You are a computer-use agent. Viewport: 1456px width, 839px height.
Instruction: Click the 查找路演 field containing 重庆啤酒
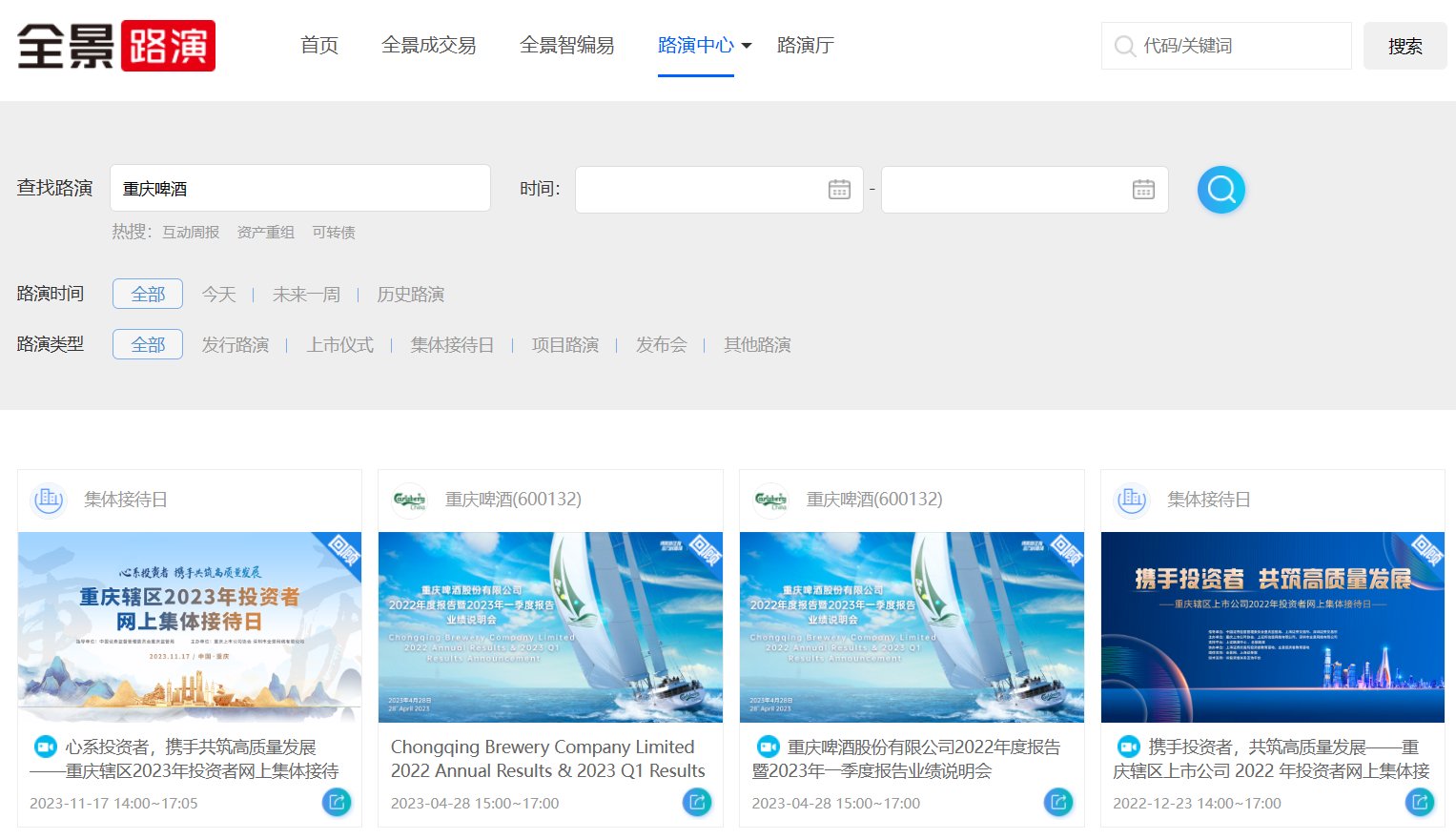[x=300, y=188]
